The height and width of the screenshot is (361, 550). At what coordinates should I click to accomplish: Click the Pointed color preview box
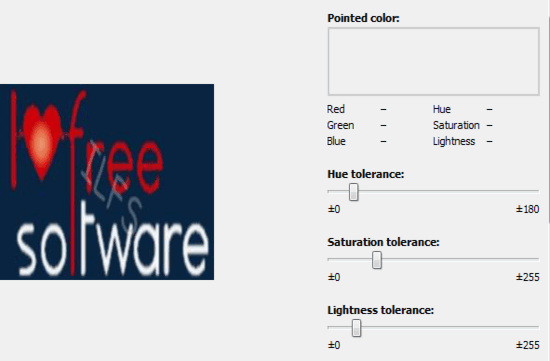pos(434,61)
